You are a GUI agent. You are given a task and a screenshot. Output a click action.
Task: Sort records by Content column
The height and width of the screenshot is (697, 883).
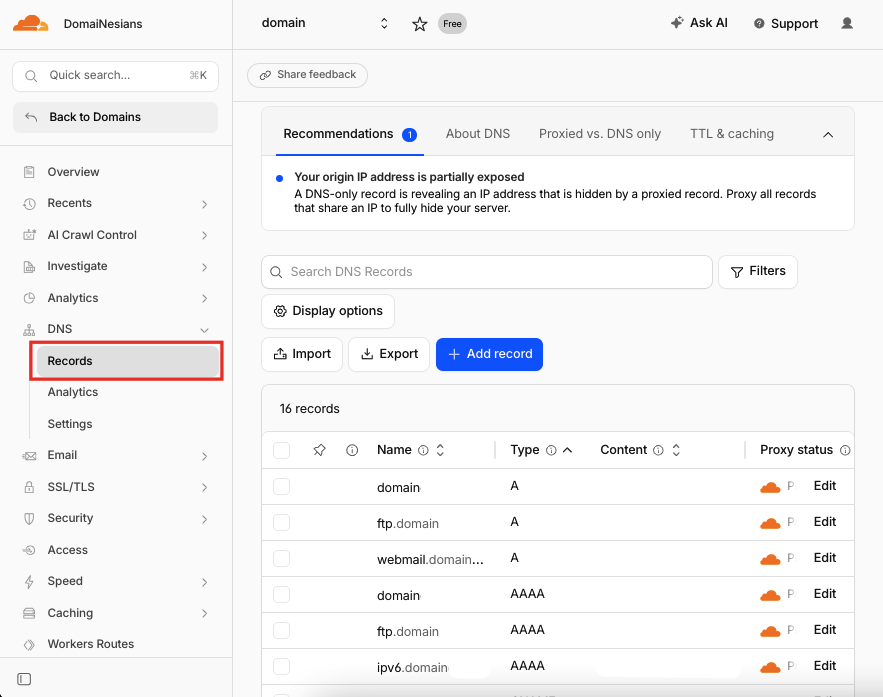tap(676, 450)
